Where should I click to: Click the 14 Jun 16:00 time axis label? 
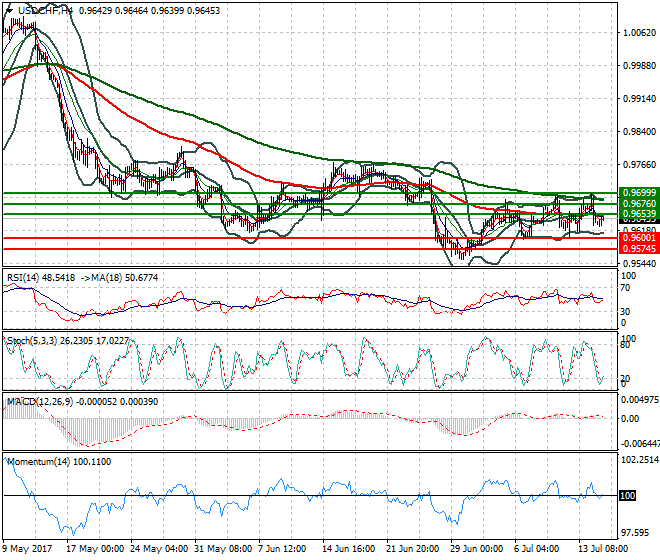[349, 549]
